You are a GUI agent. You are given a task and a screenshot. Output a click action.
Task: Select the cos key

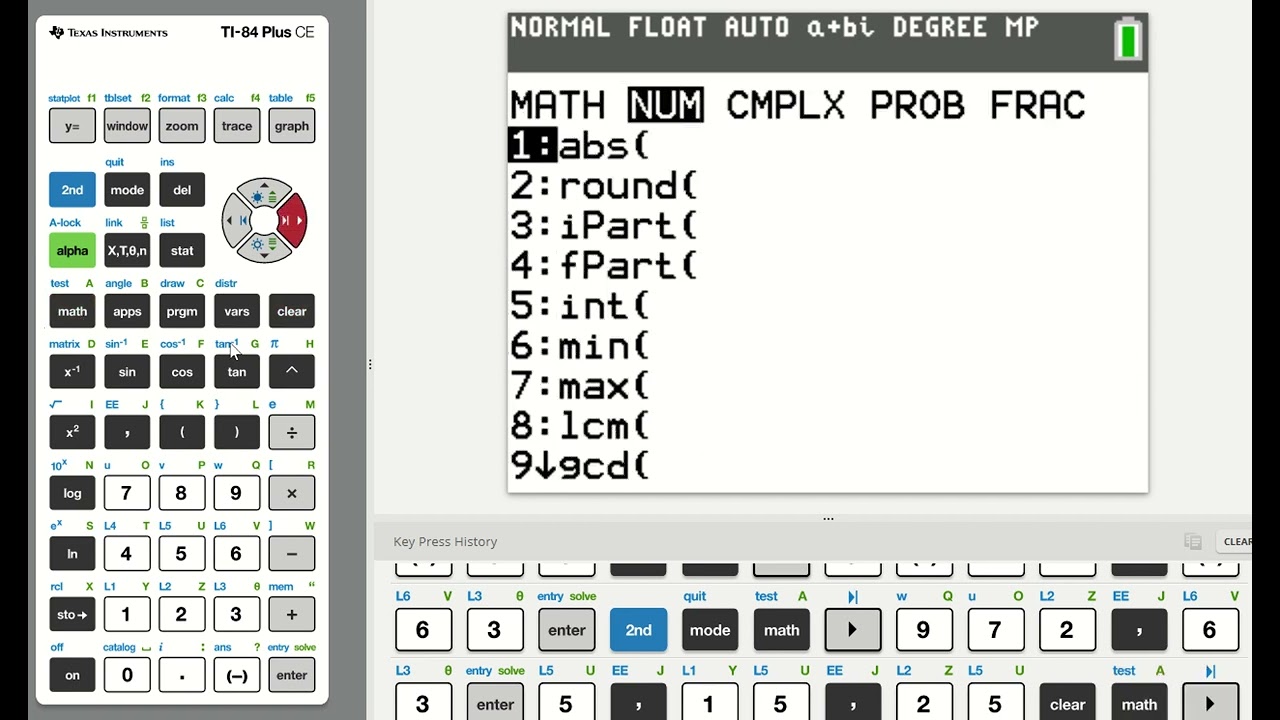182,372
